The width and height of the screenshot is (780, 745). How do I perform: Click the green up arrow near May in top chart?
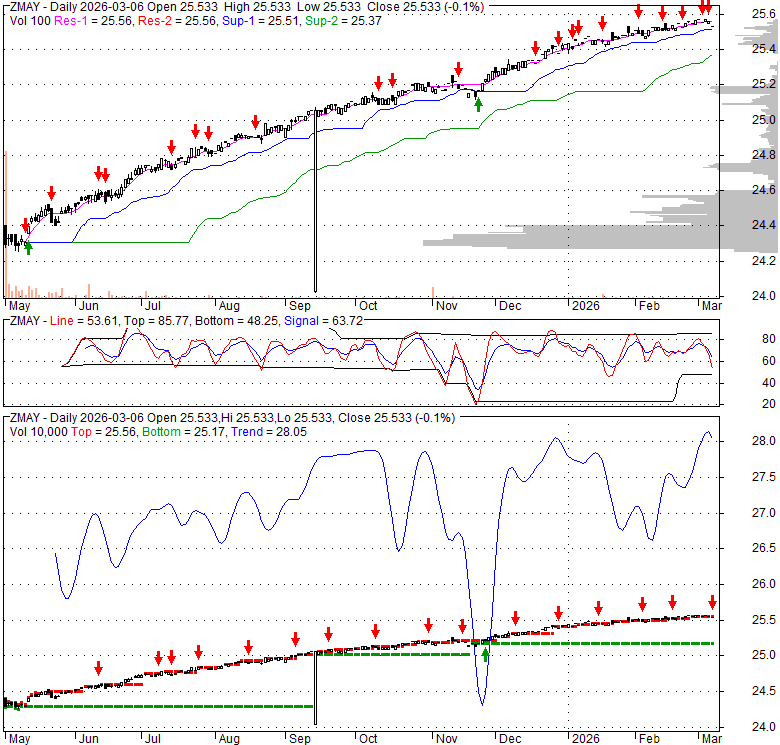[x=28, y=247]
